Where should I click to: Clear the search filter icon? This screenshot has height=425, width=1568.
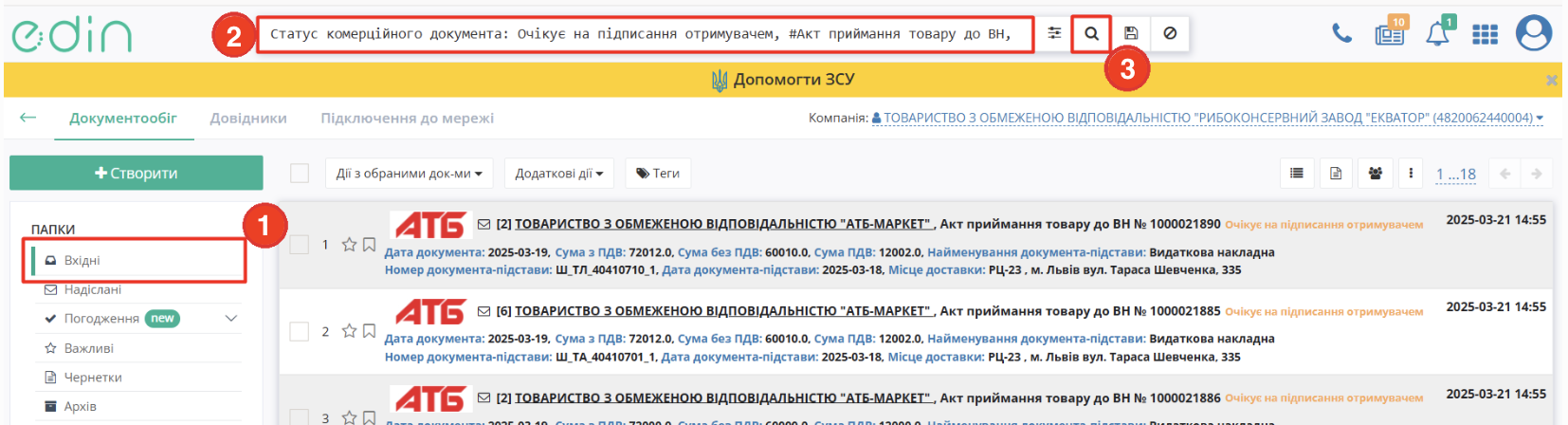pyautogui.click(x=1170, y=33)
